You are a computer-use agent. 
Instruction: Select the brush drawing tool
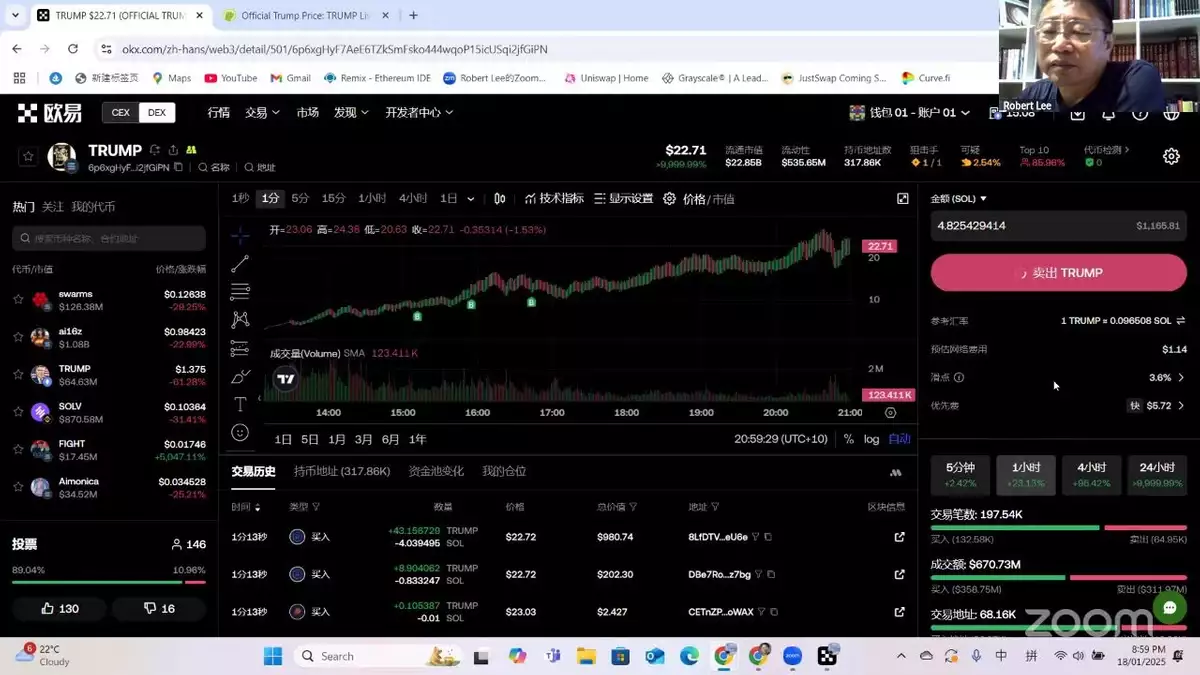tap(240, 376)
